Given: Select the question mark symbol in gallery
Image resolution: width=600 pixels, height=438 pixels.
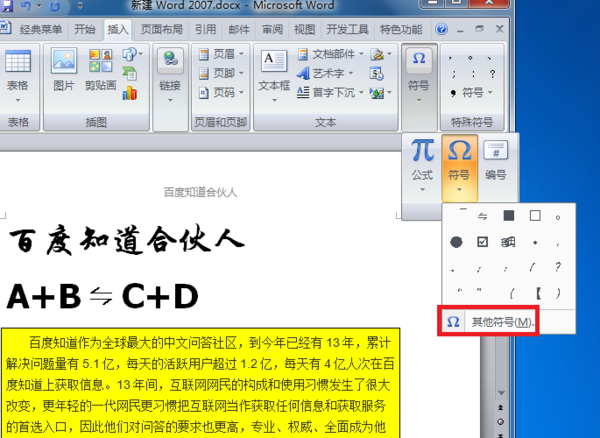Looking at the screenshot, I should click(558, 267).
